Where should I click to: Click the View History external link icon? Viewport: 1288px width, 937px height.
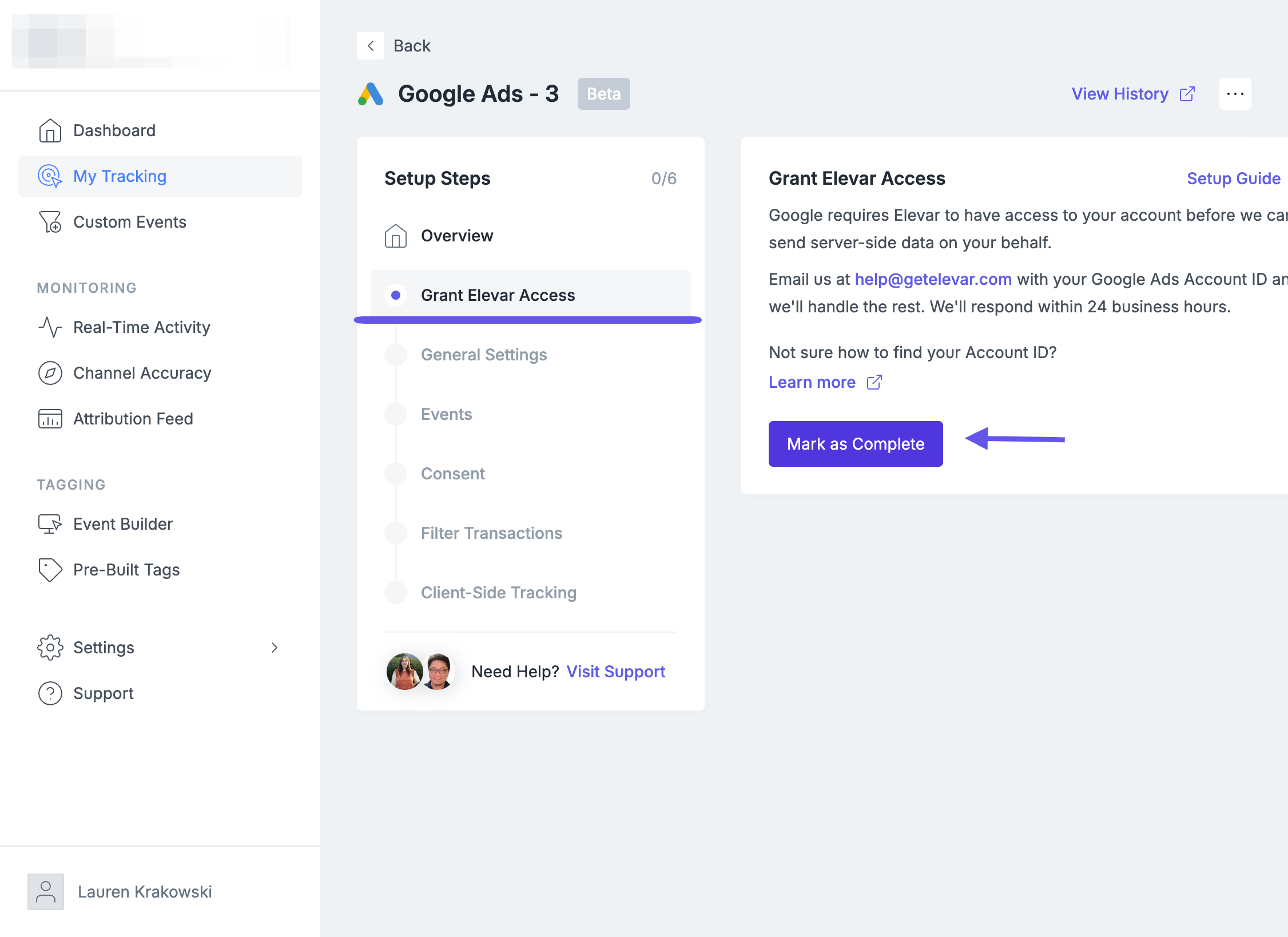pos(1187,94)
